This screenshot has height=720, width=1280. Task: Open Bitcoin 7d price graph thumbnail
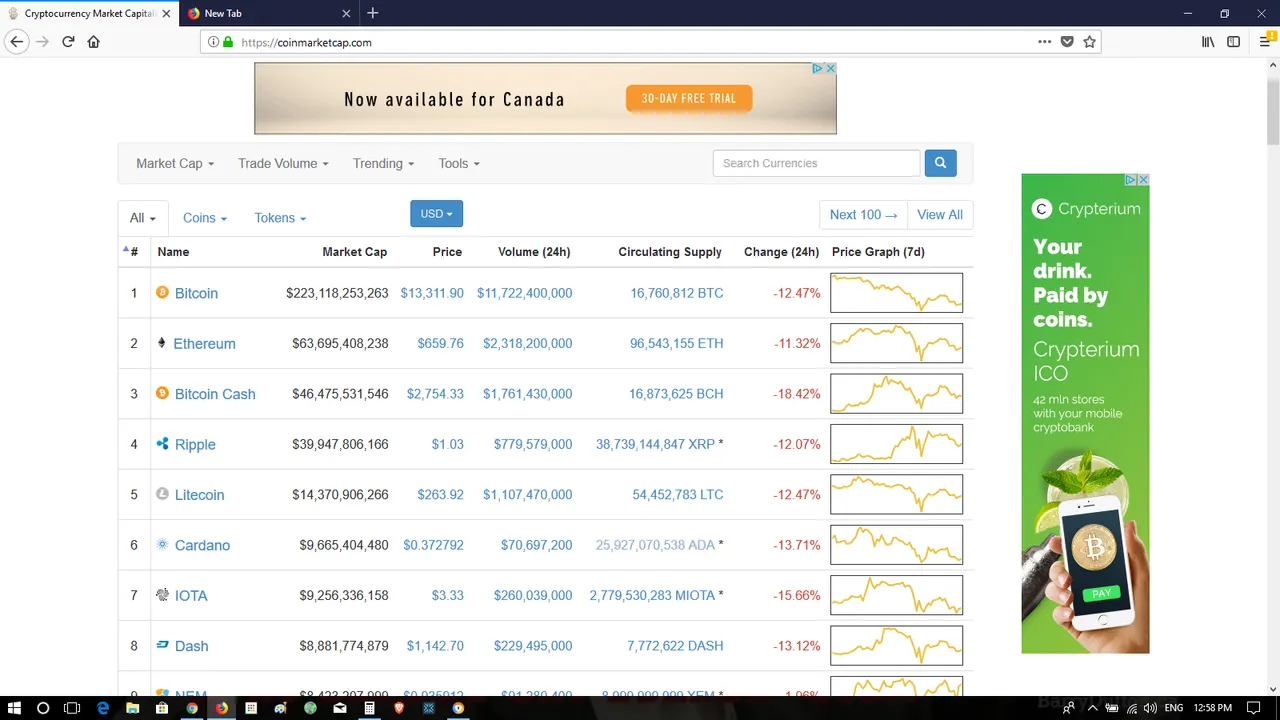[x=896, y=293]
